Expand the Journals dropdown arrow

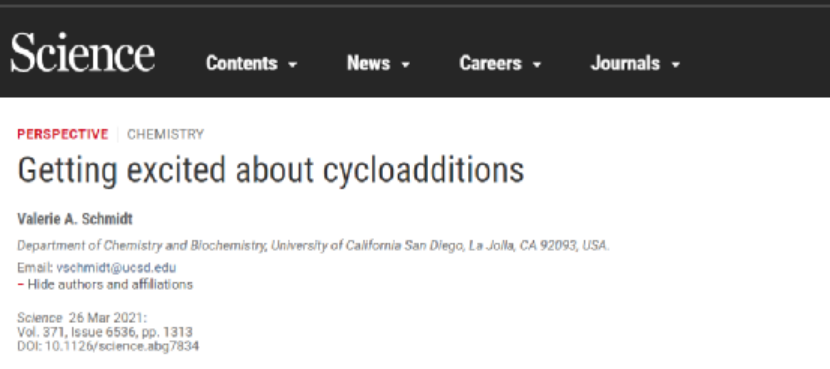[x=675, y=65]
